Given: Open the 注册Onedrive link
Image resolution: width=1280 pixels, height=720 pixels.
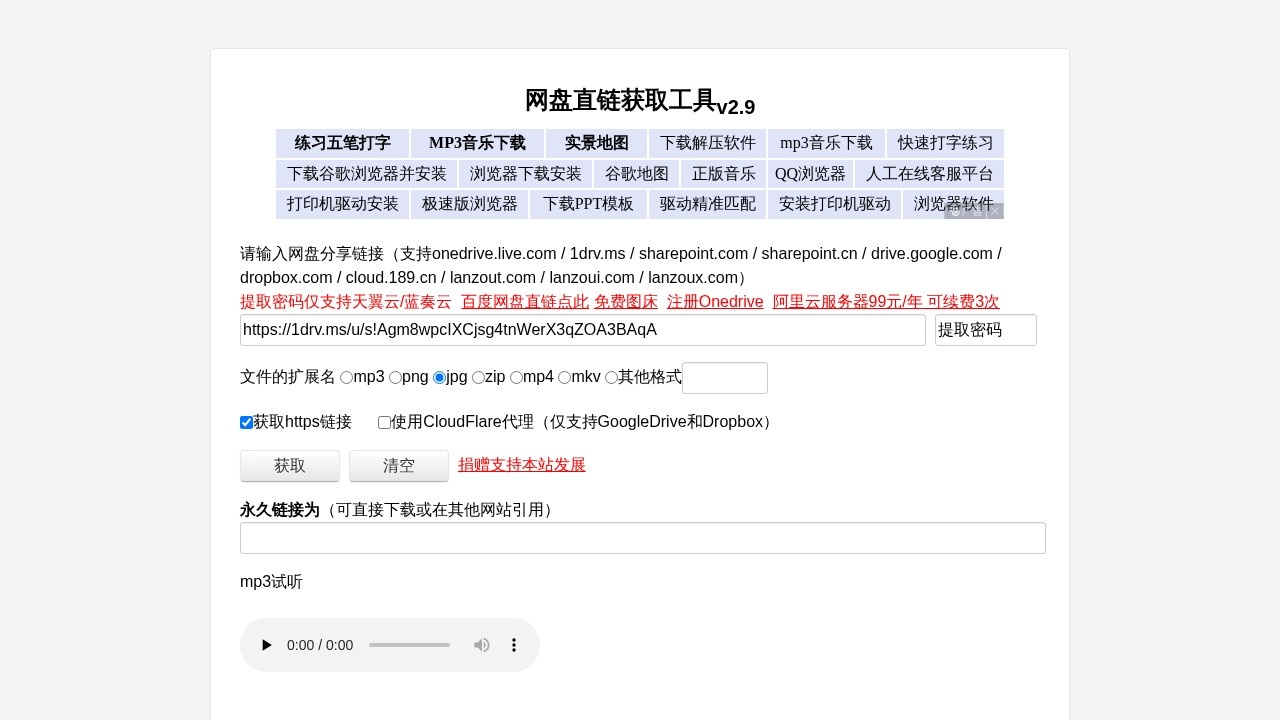Looking at the screenshot, I should [x=715, y=301].
